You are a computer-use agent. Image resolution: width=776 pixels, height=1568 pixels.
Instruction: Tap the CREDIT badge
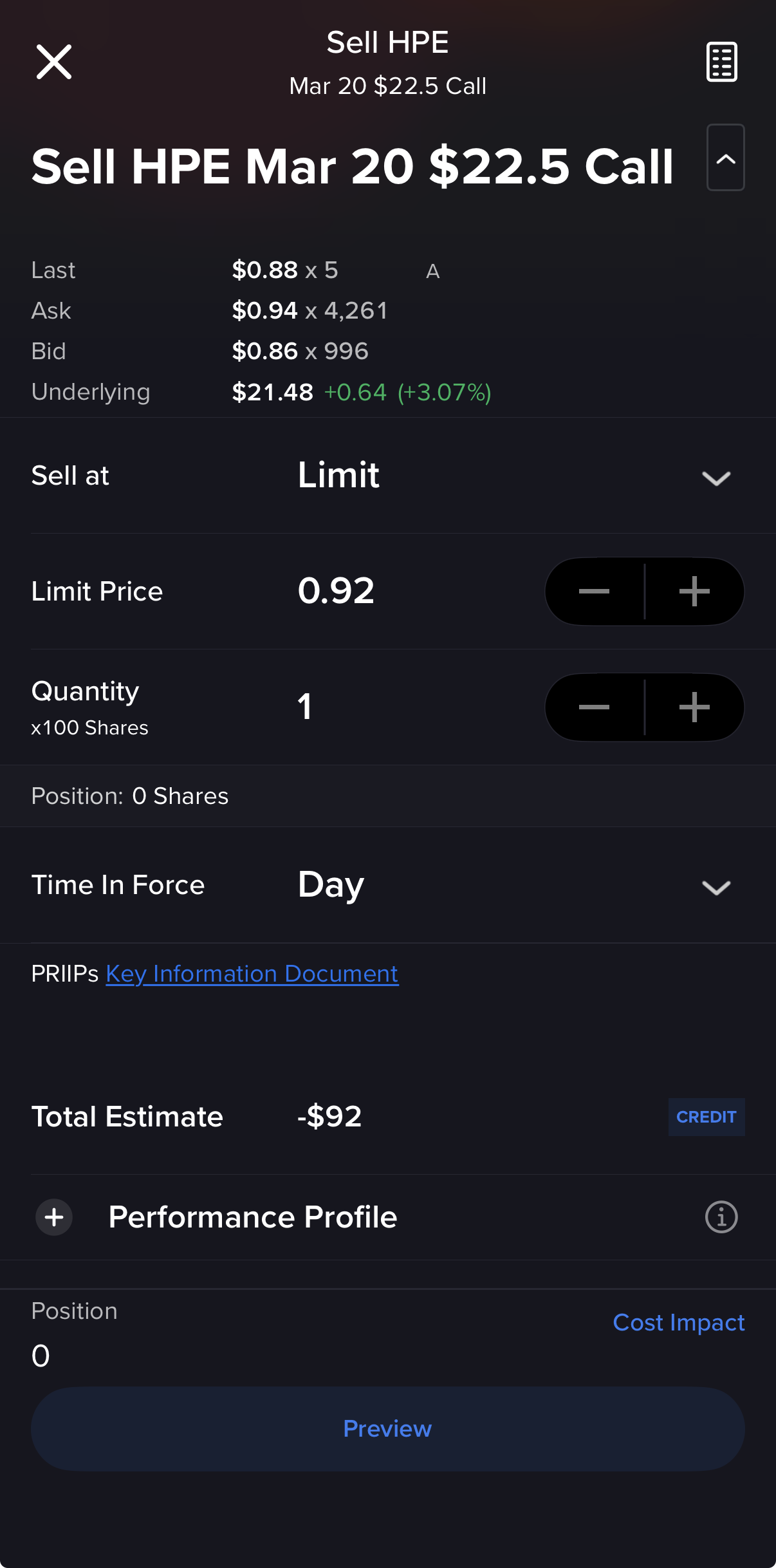(x=706, y=1117)
